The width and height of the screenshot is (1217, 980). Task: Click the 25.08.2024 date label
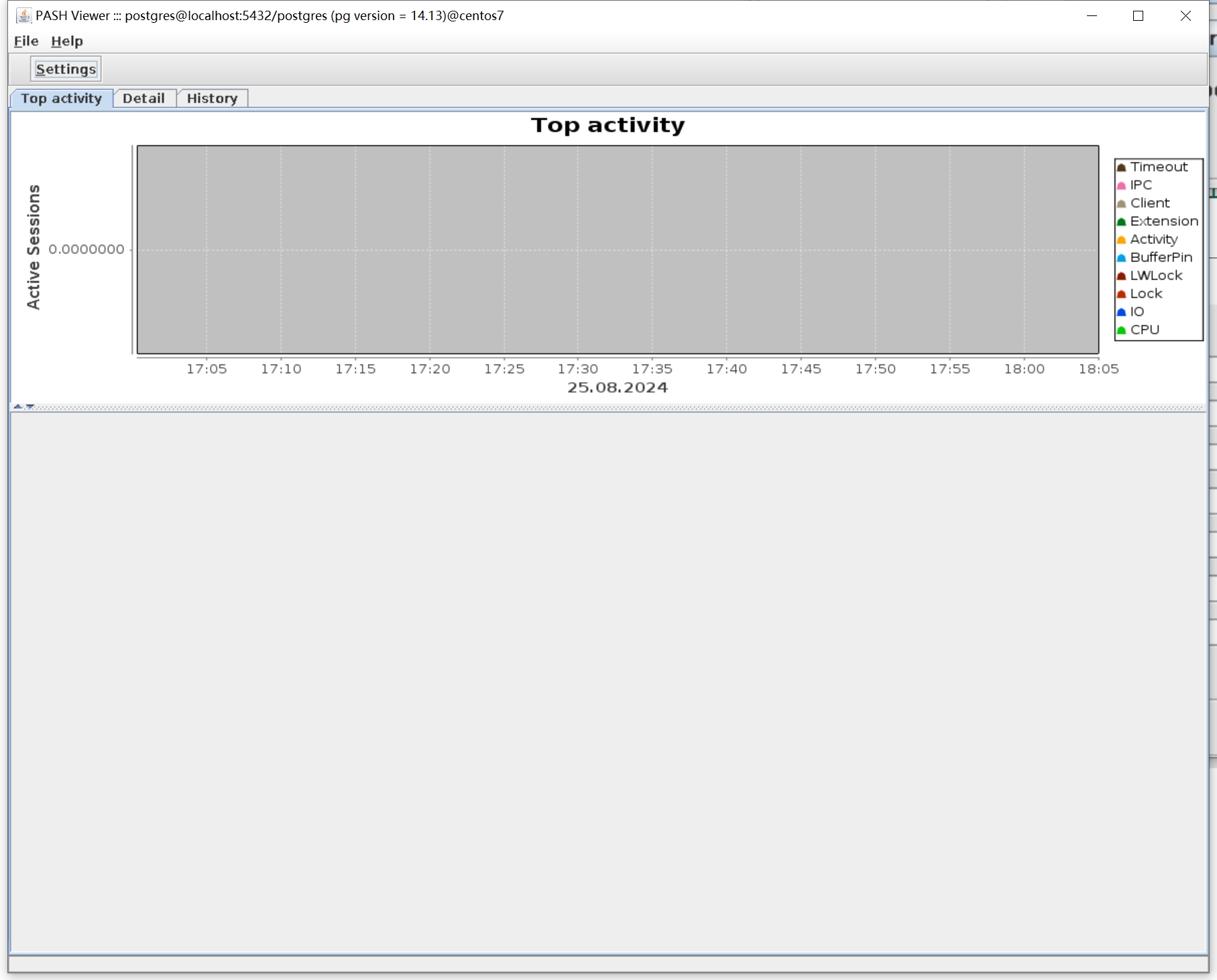[618, 387]
